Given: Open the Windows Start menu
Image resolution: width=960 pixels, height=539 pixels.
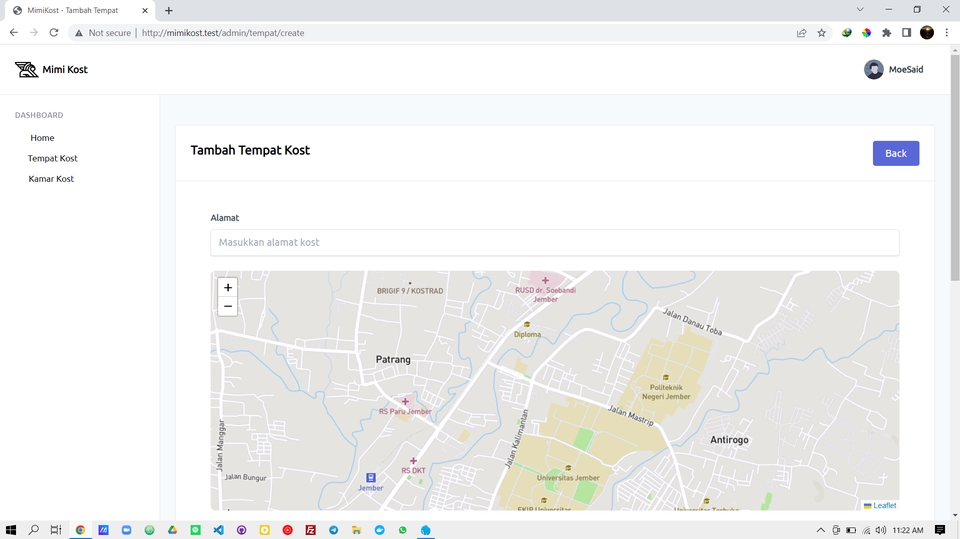Looking at the screenshot, I should [10, 530].
